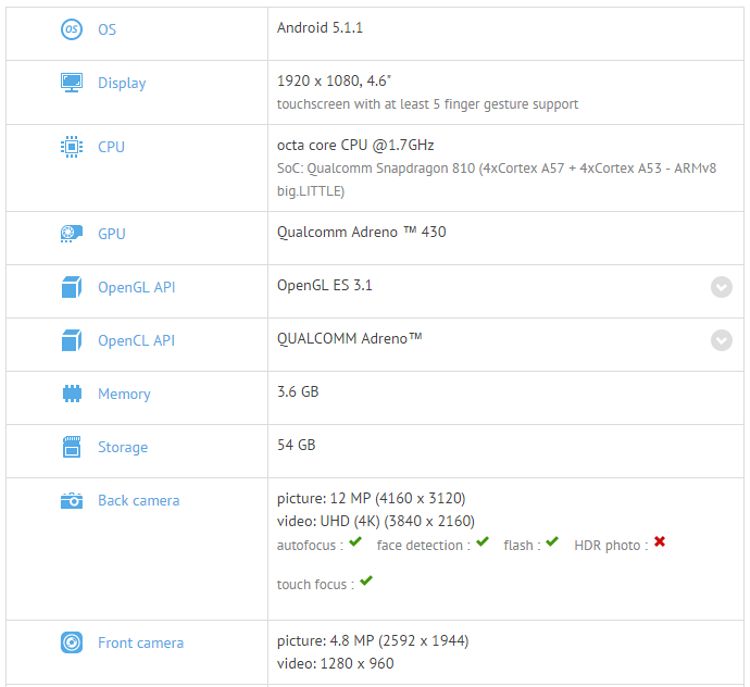
Task: Click the OpenGL API cube icon
Action: click(71, 288)
